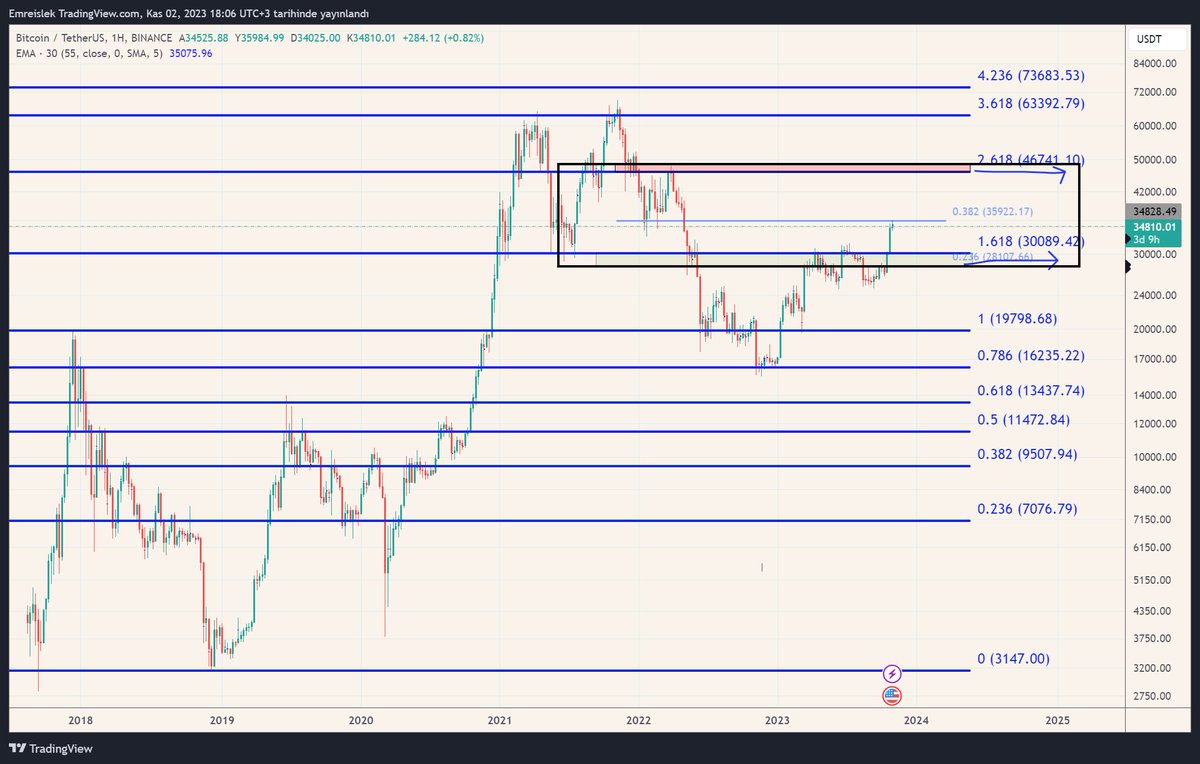Click 72000.00 on the price axis
The height and width of the screenshot is (764, 1200).
pyautogui.click(x=1157, y=92)
